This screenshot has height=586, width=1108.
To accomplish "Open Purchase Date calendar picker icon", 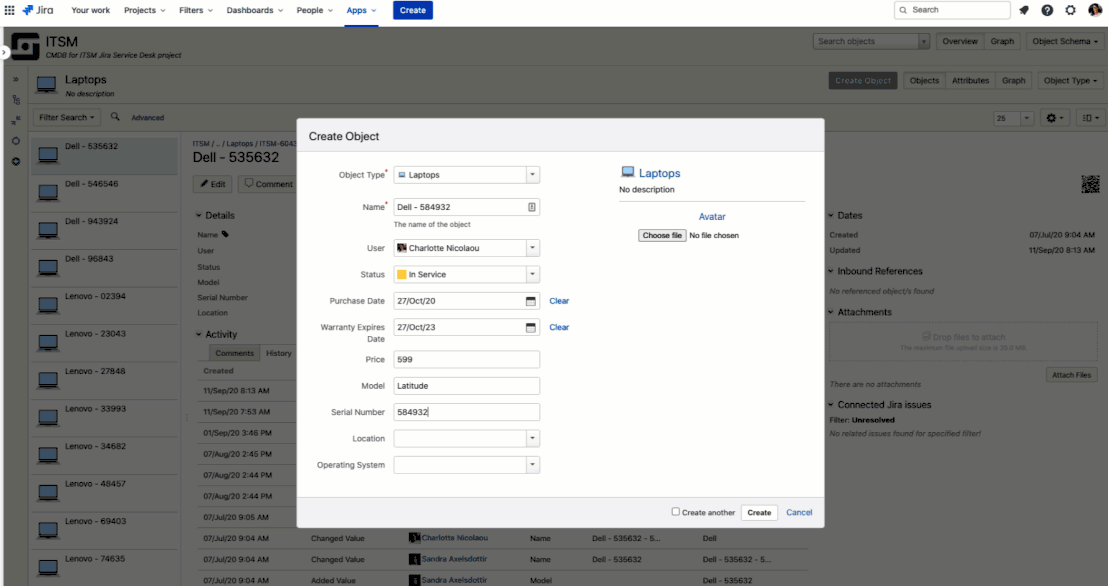I will click(x=531, y=301).
